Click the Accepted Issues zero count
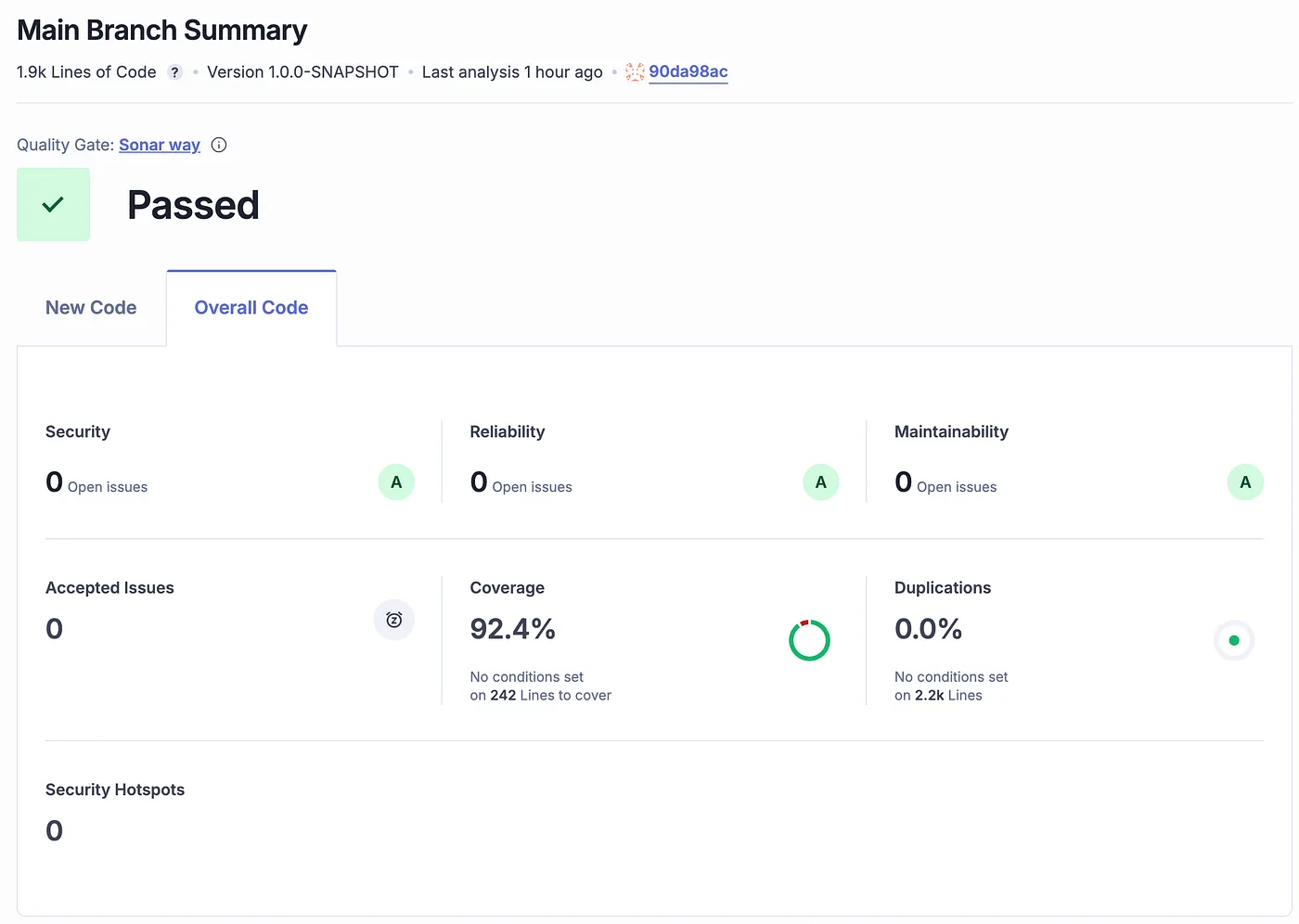 point(53,628)
